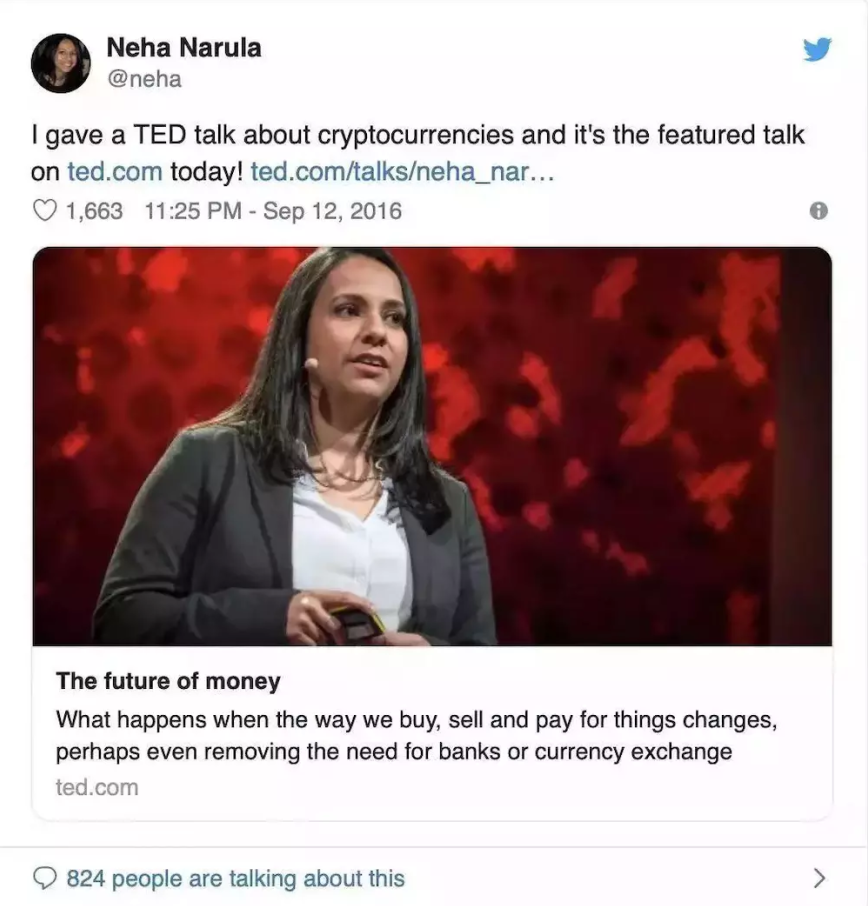Expand the conversation with the right chevron
The height and width of the screenshot is (906, 868).
(x=819, y=878)
